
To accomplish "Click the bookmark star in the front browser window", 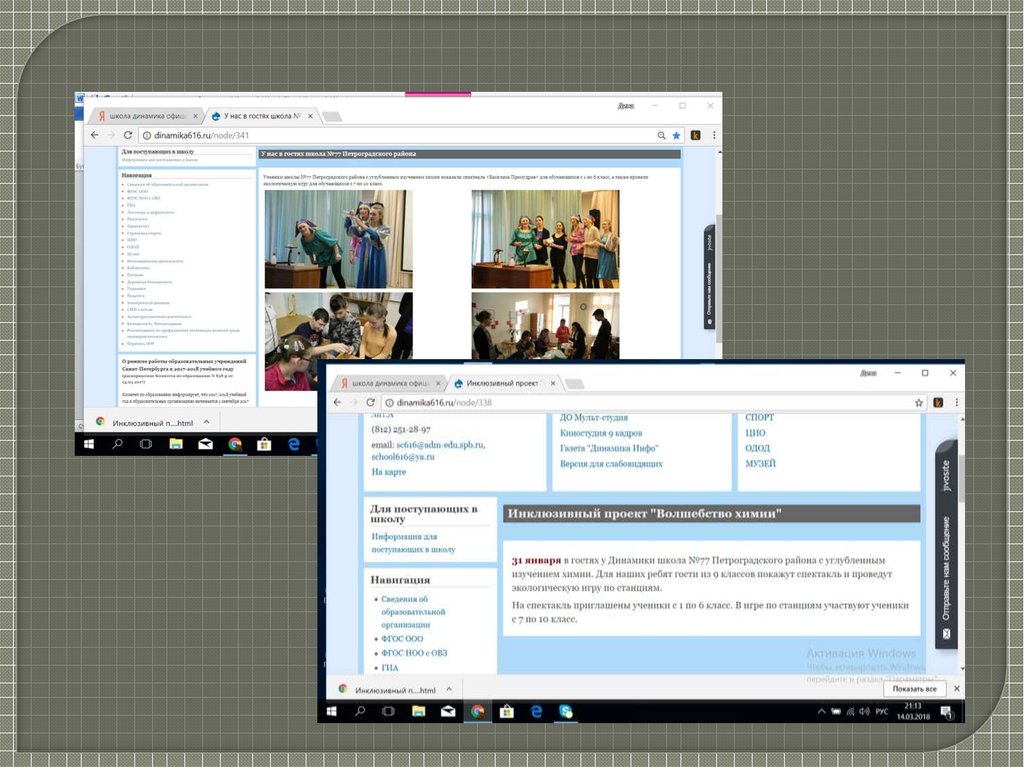I will pos(918,402).
